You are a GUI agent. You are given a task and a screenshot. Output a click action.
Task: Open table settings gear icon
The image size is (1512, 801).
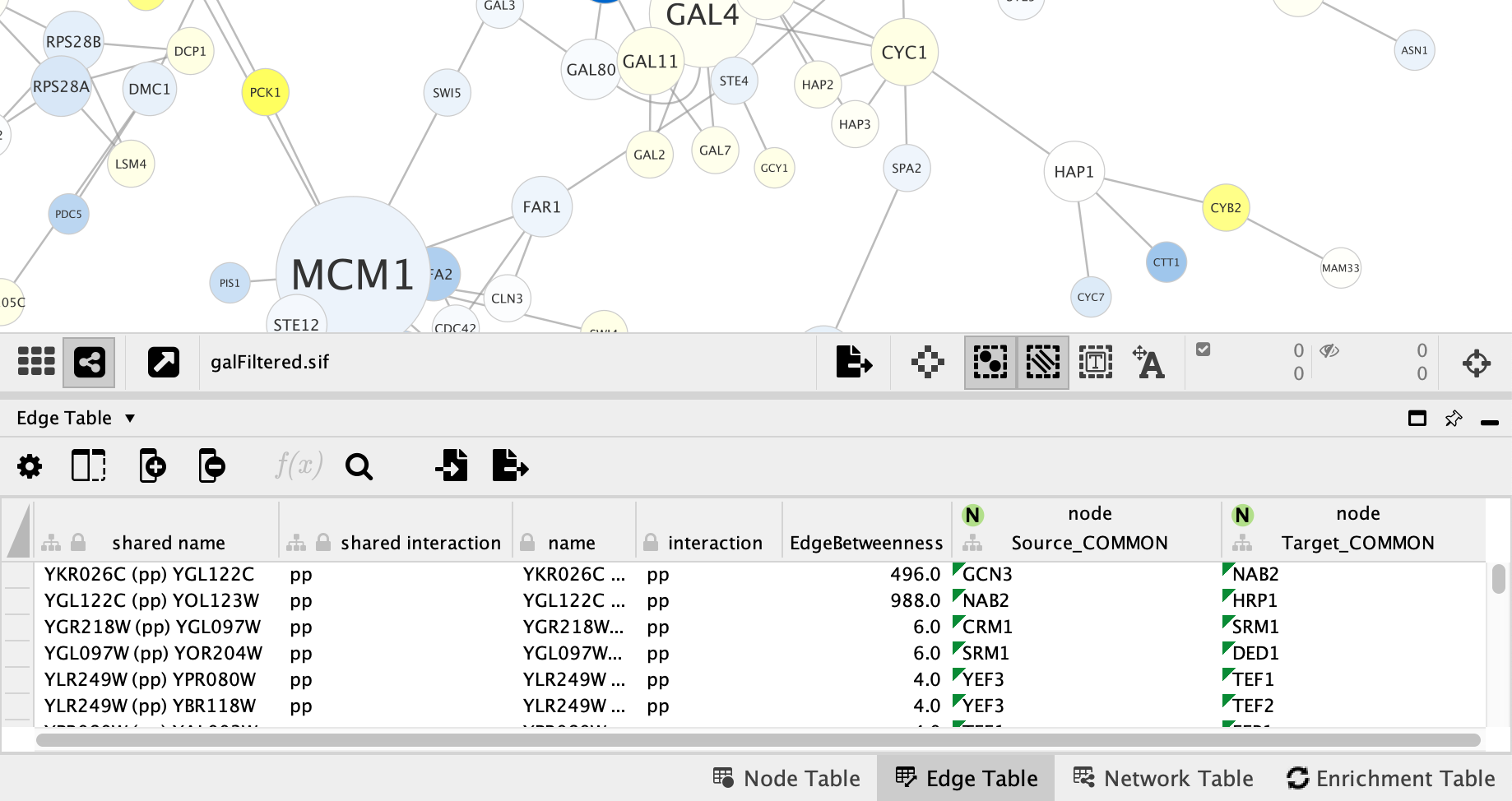click(30, 467)
